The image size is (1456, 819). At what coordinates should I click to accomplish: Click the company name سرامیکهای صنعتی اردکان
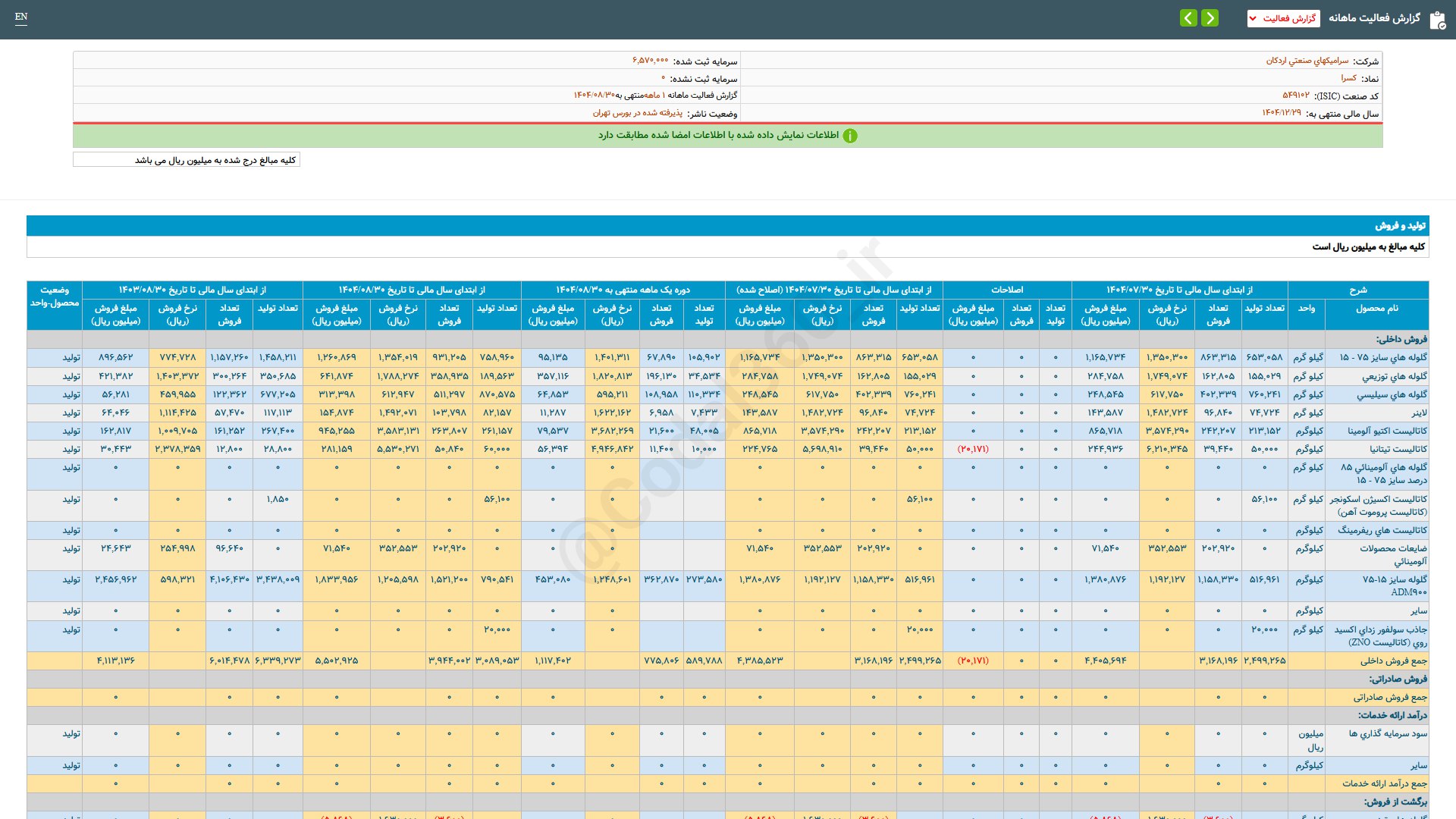pos(1307,61)
